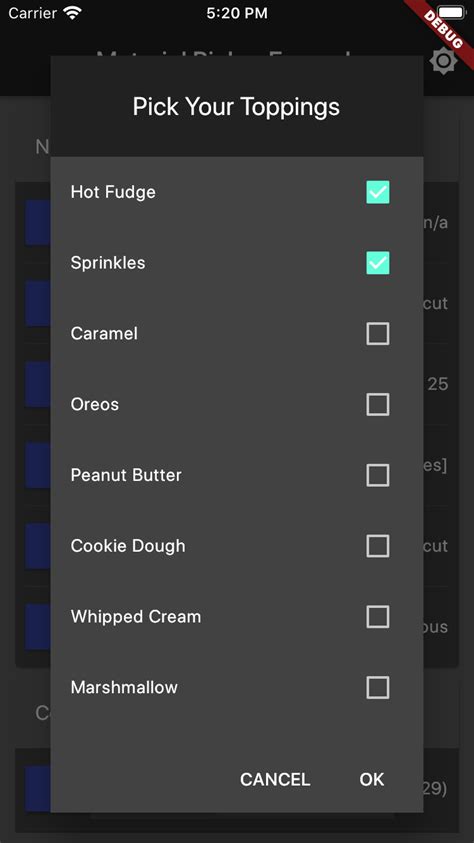Tap the Carrier label in status bar
The image size is (474, 843).
tap(33, 13)
